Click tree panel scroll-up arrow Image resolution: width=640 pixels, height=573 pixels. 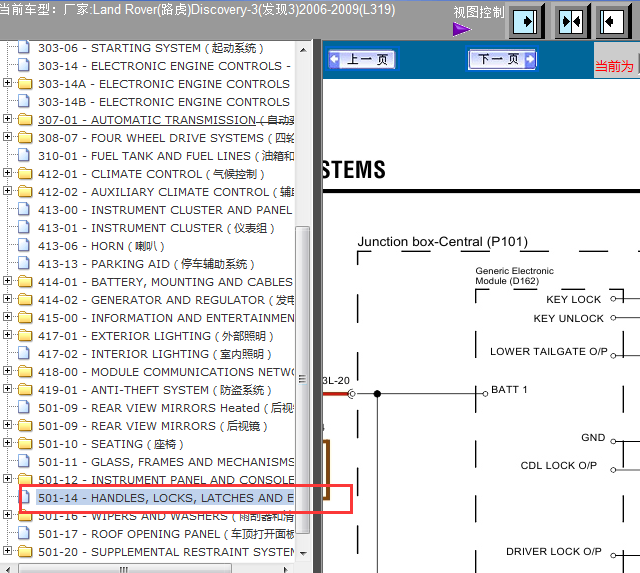(x=303, y=50)
